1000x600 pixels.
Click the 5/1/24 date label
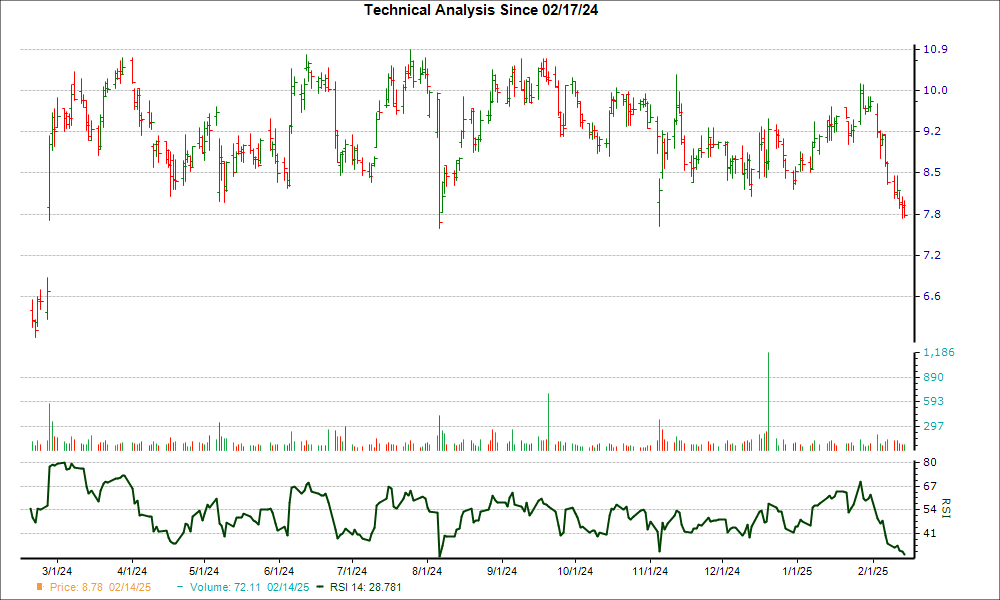click(x=203, y=571)
